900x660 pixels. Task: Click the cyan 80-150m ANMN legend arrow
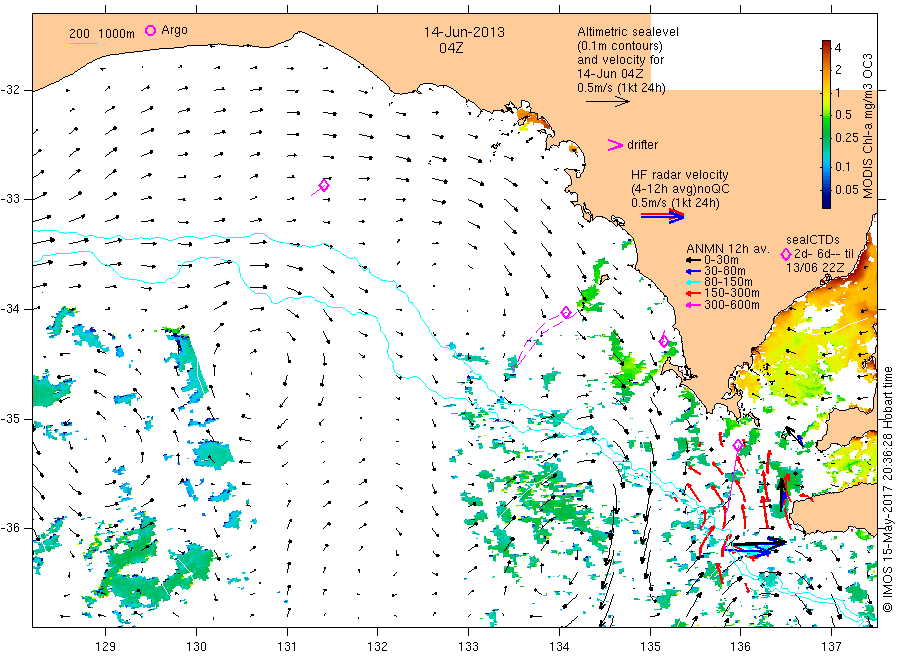[x=693, y=282]
